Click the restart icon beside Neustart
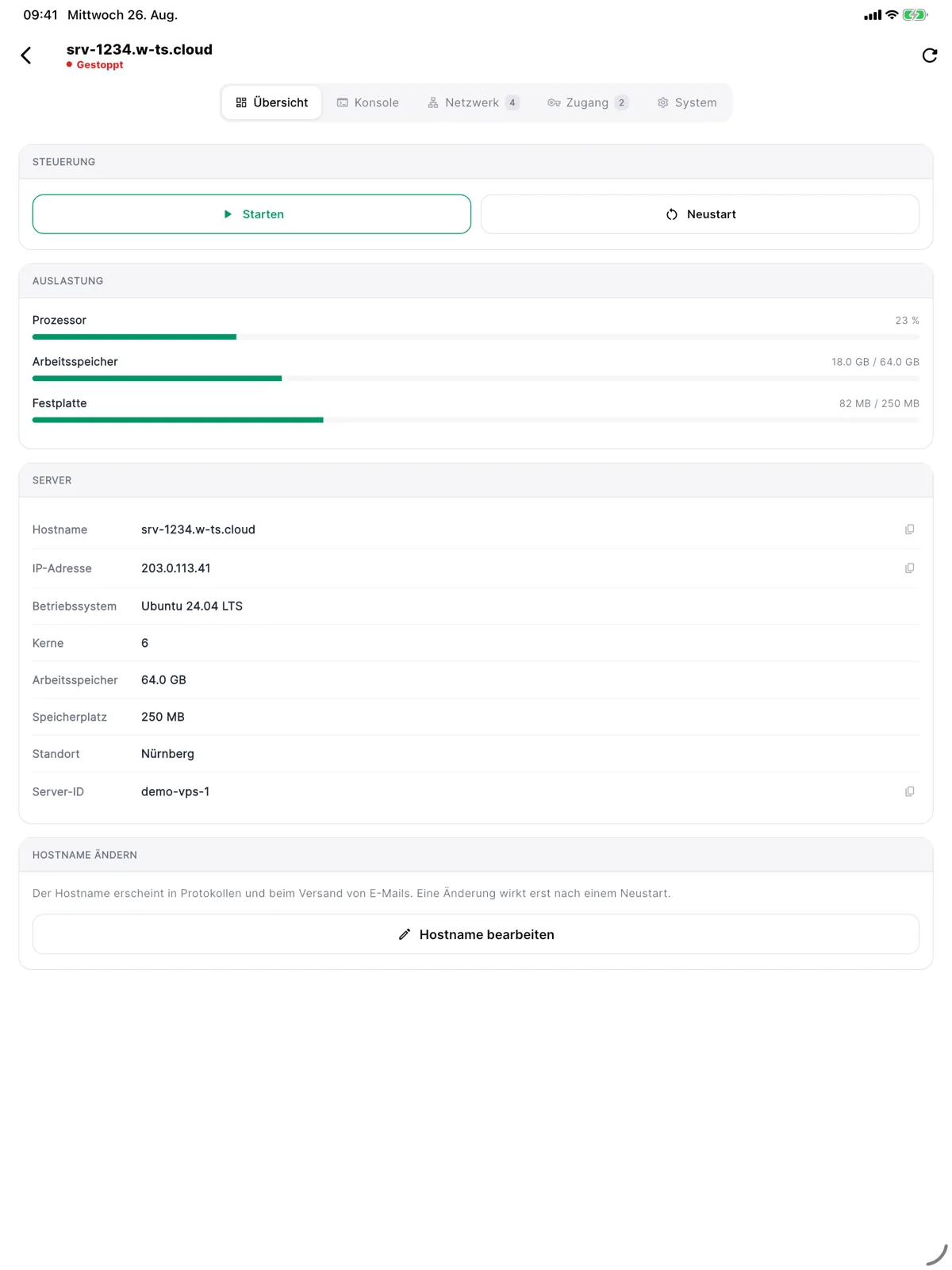The image size is (952, 1270). 672,214
